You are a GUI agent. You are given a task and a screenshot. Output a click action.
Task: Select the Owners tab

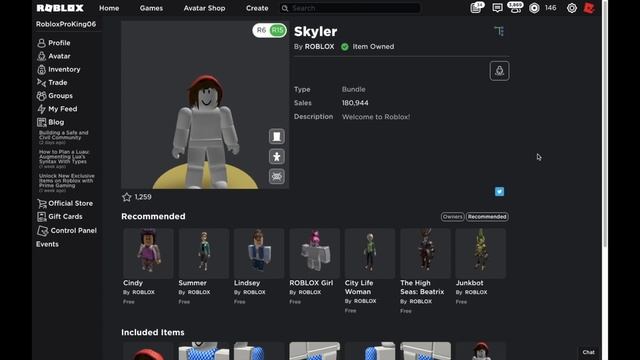pyautogui.click(x=452, y=217)
